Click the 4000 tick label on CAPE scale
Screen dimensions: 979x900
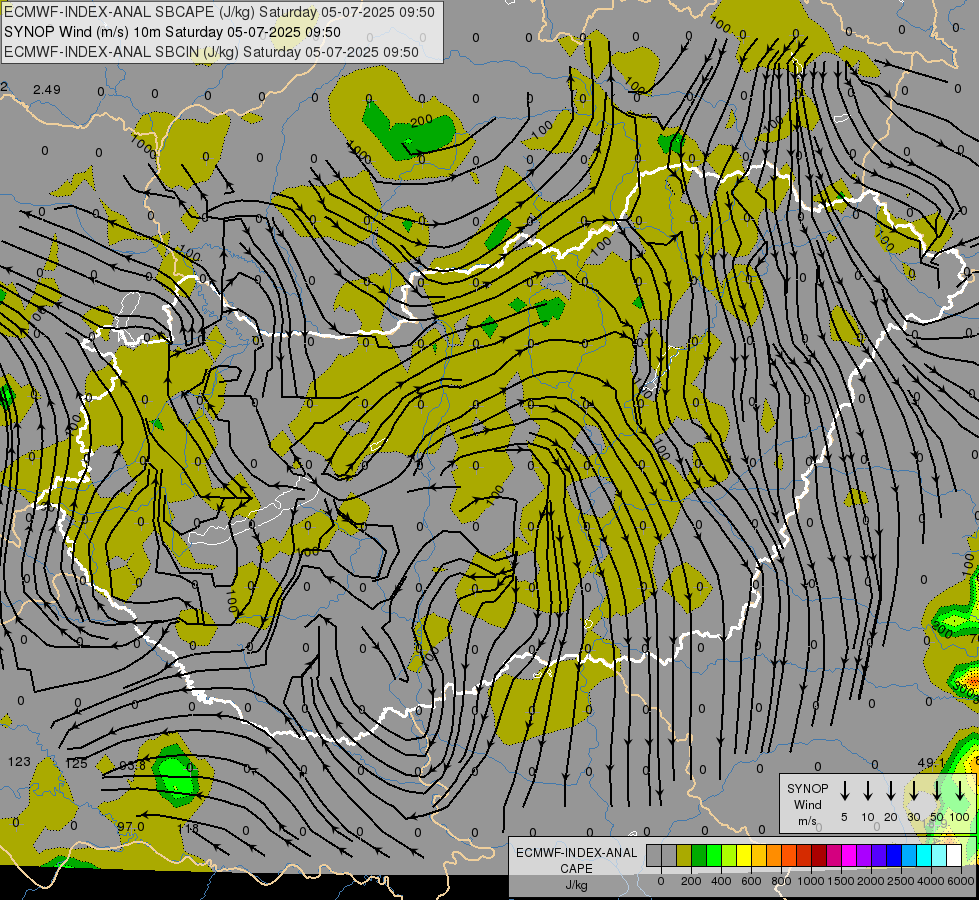[931, 881]
